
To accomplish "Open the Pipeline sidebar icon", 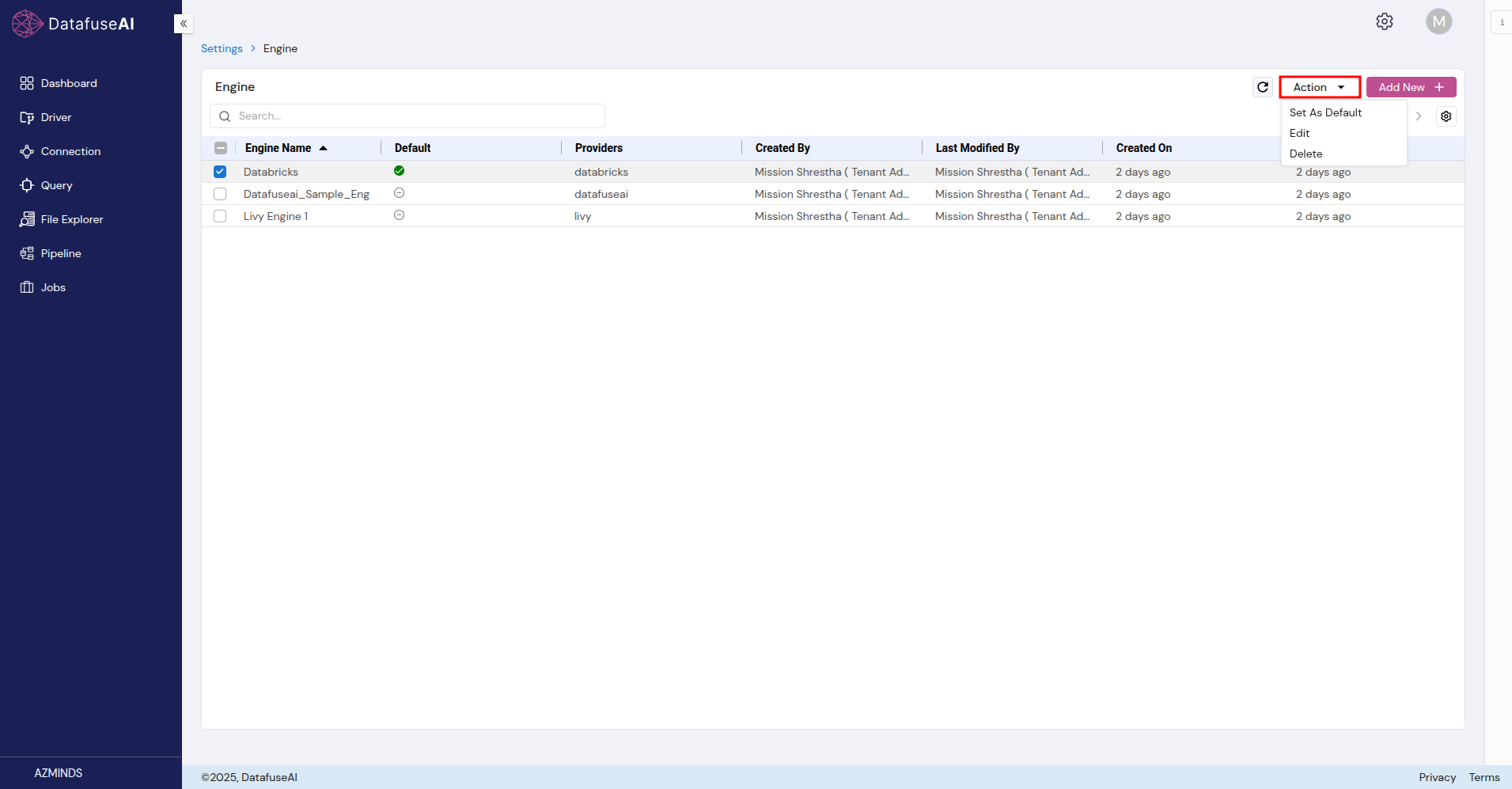I will tap(27, 253).
